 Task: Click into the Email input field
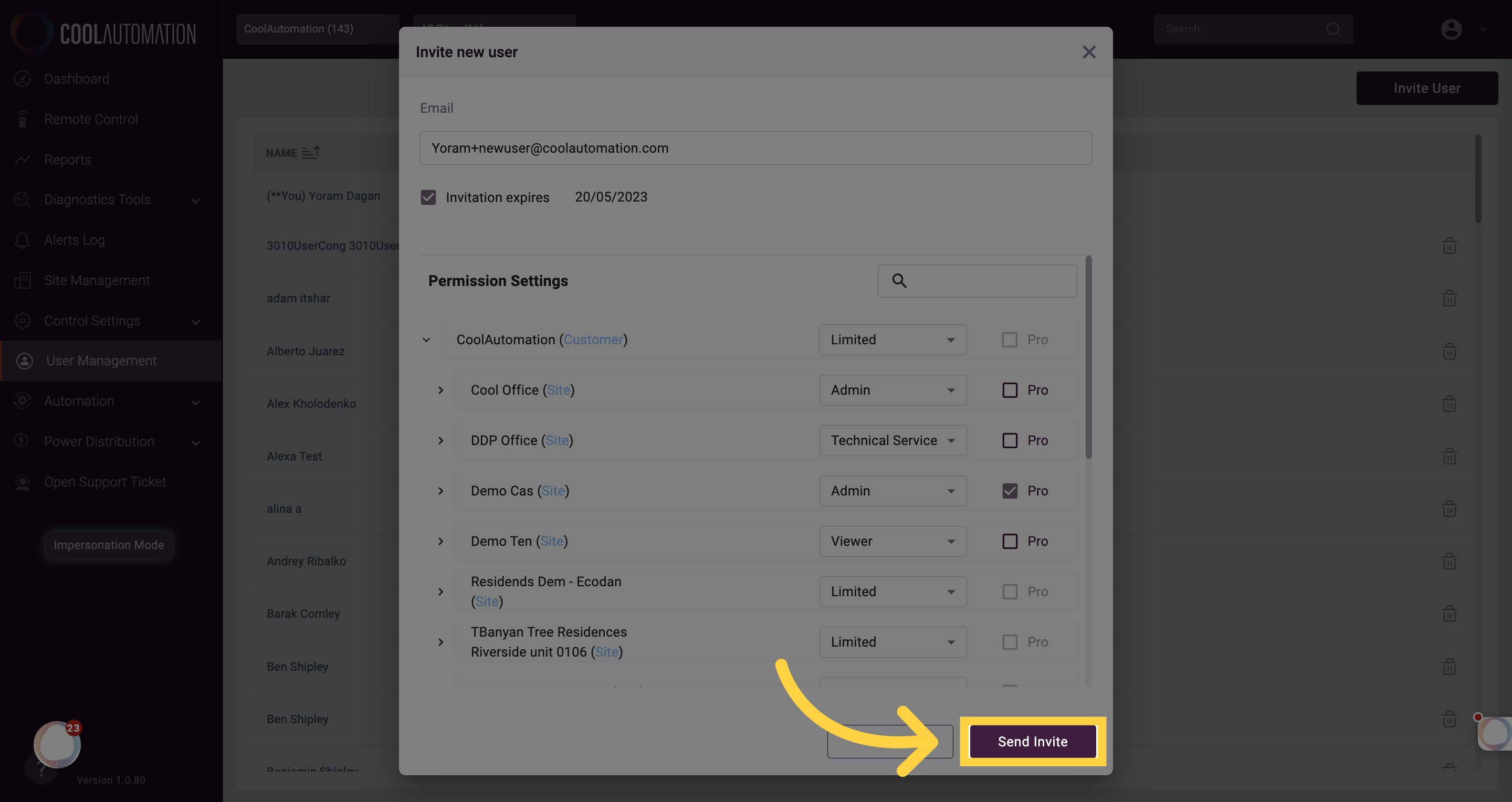[x=755, y=149]
